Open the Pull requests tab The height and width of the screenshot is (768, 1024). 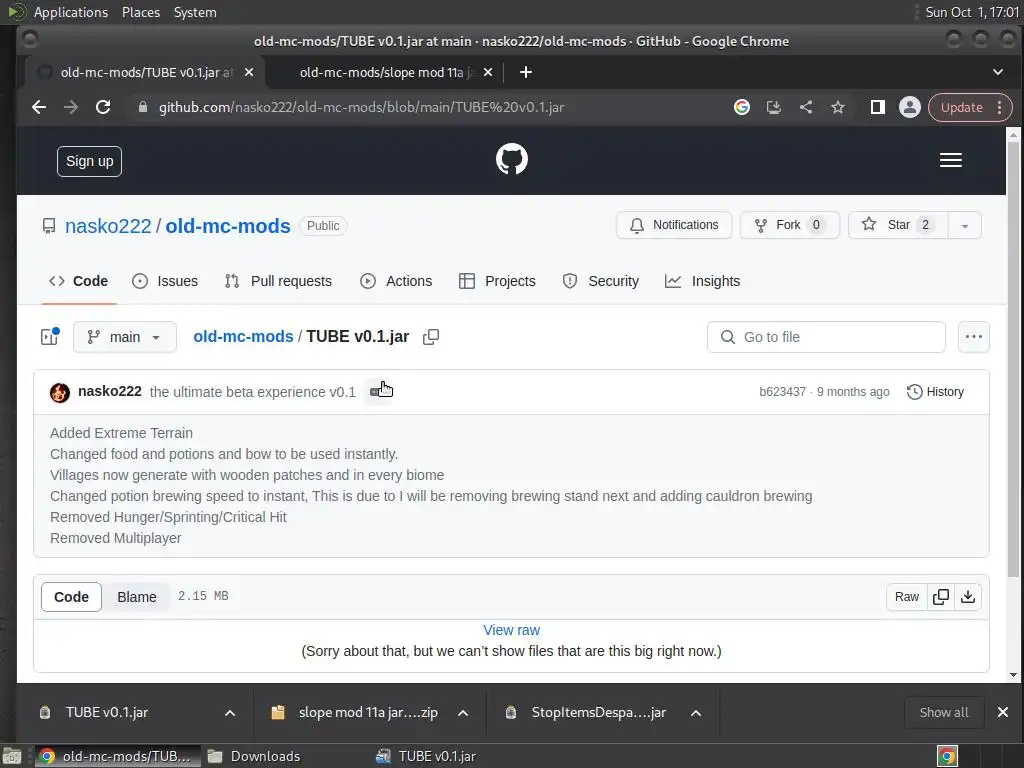point(278,281)
